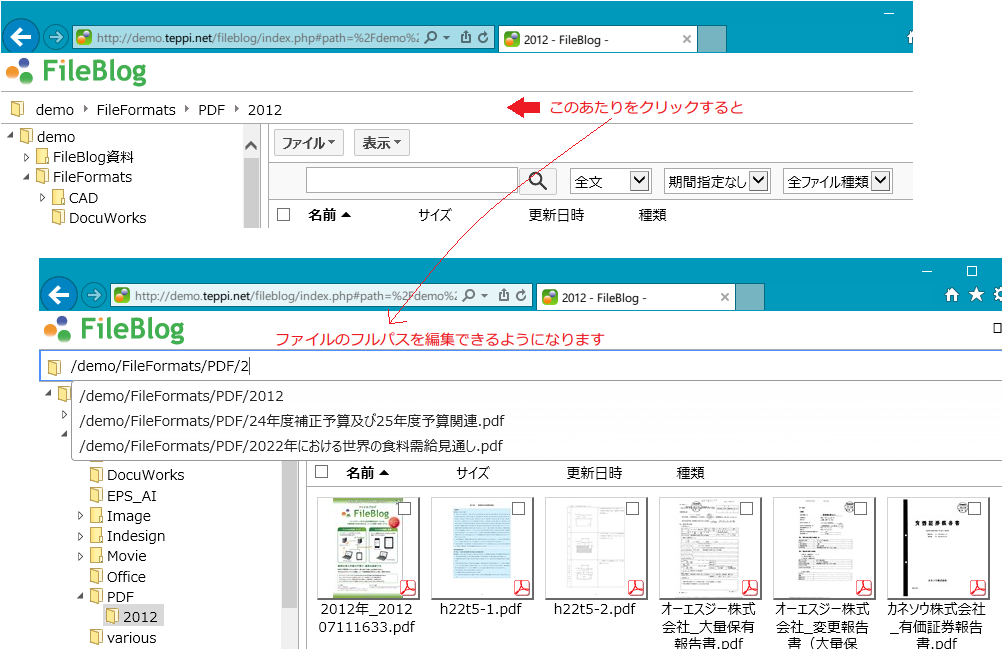Open the 2012年_201207111633.pdf thumbnail
Screen dimensions: 1002x655
pyautogui.click(x=368, y=548)
